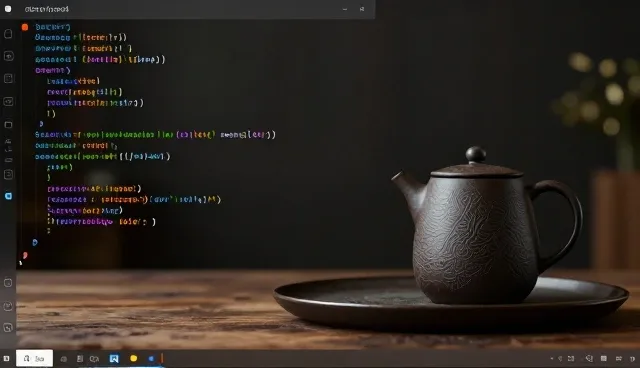The height and width of the screenshot is (368, 640).
Task: Click the third sidebar icon with the inner box
Action: coord(8,78)
